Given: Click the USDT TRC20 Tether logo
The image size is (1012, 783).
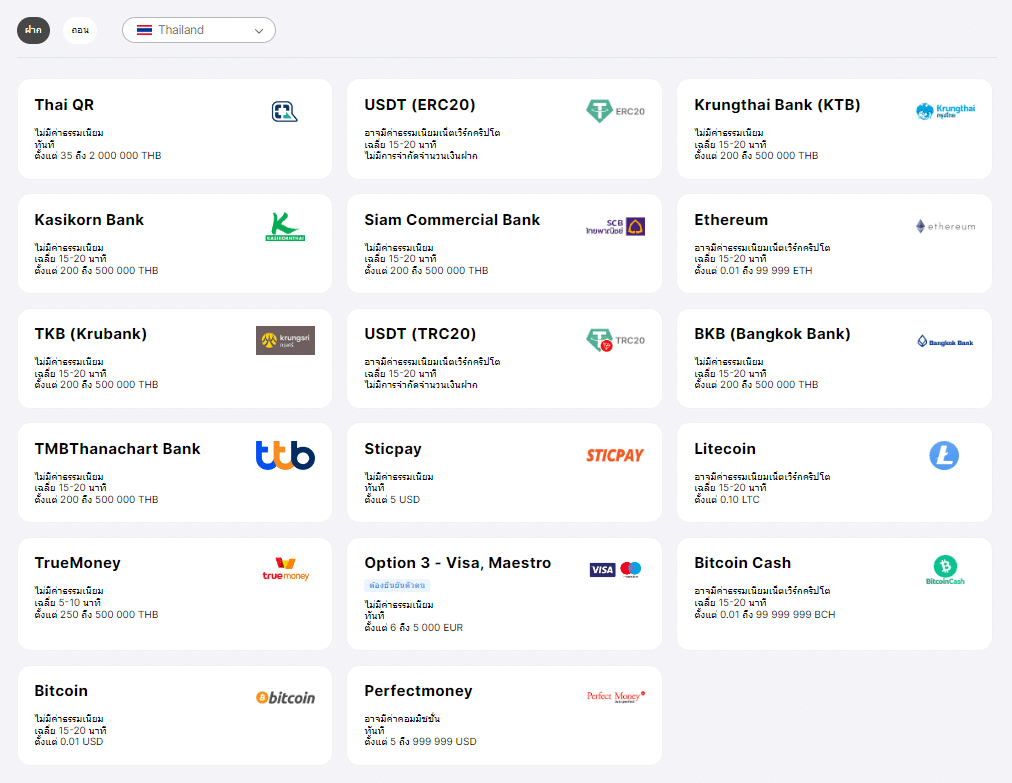Looking at the screenshot, I should pyautogui.click(x=616, y=340).
